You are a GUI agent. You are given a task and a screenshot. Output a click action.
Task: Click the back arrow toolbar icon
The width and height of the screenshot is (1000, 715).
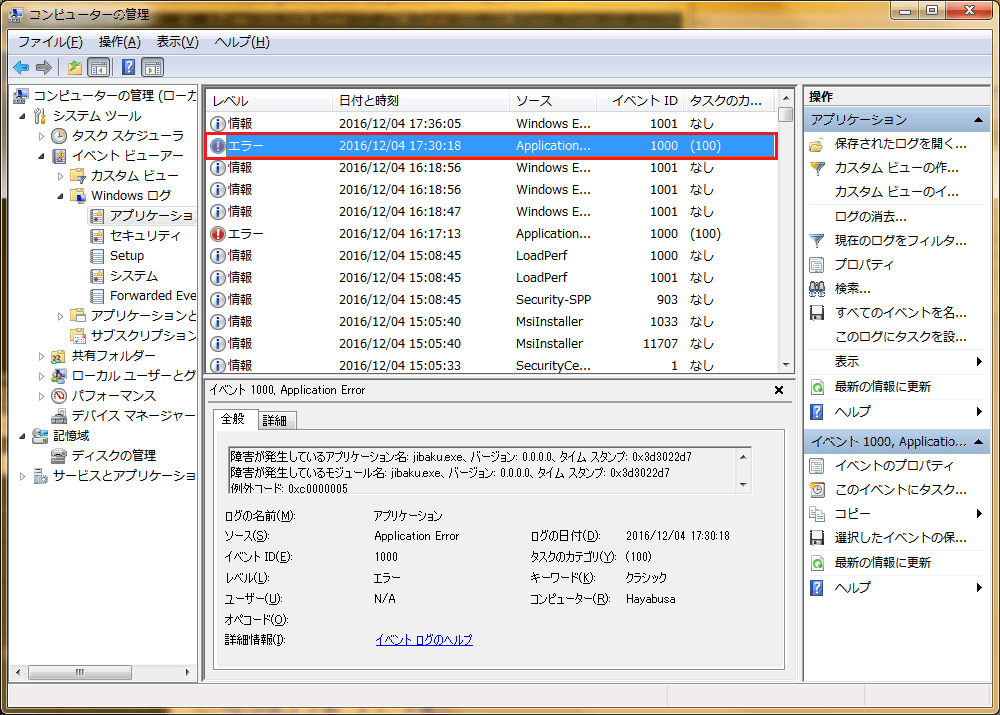click(20, 67)
